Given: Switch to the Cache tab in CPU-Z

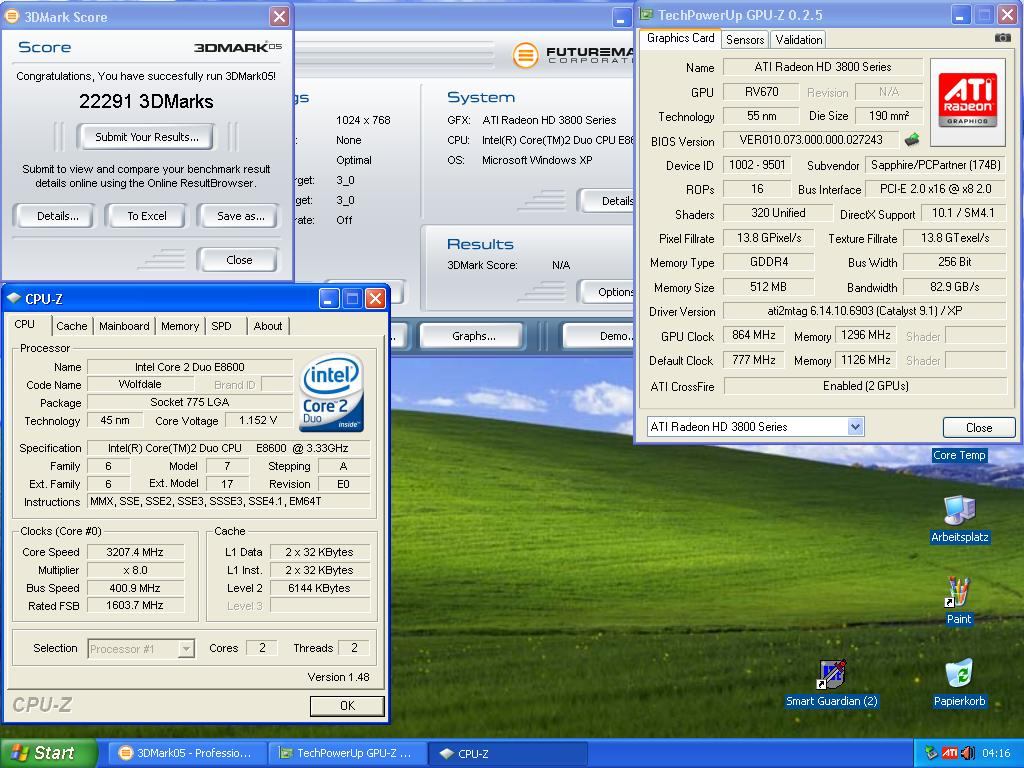Looking at the screenshot, I should coord(71,326).
